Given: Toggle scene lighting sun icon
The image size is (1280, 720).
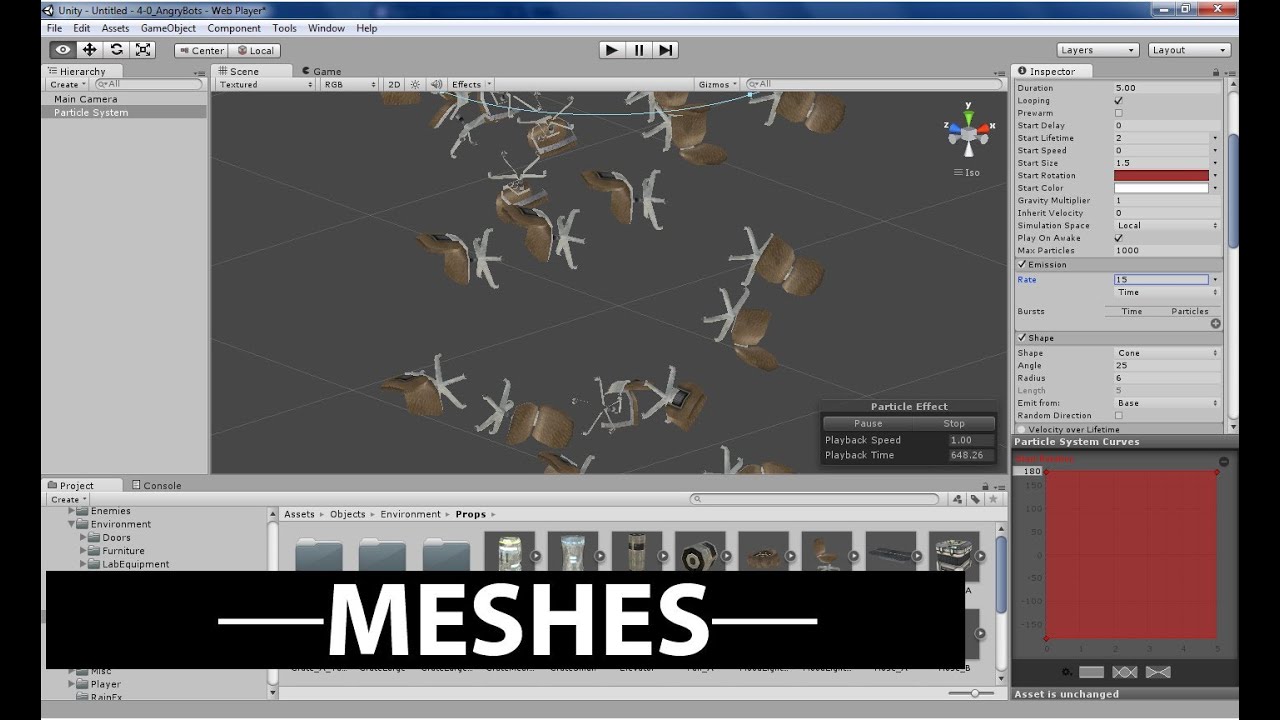Looking at the screenshot, I should [x=416, y=84].
